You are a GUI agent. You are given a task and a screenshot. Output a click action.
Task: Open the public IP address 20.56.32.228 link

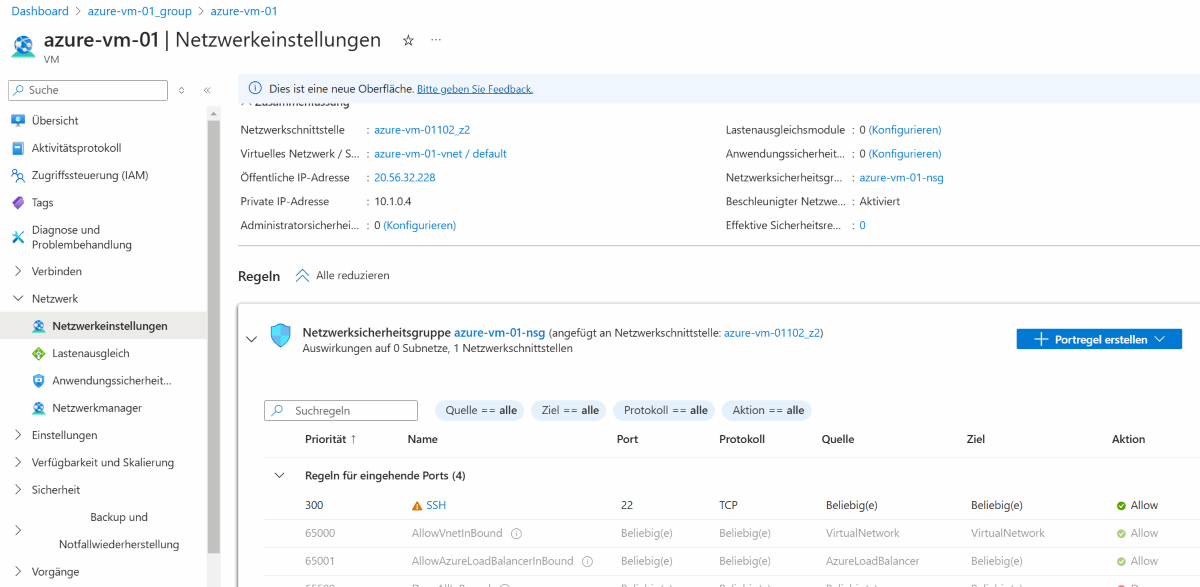tap(404, 178)
